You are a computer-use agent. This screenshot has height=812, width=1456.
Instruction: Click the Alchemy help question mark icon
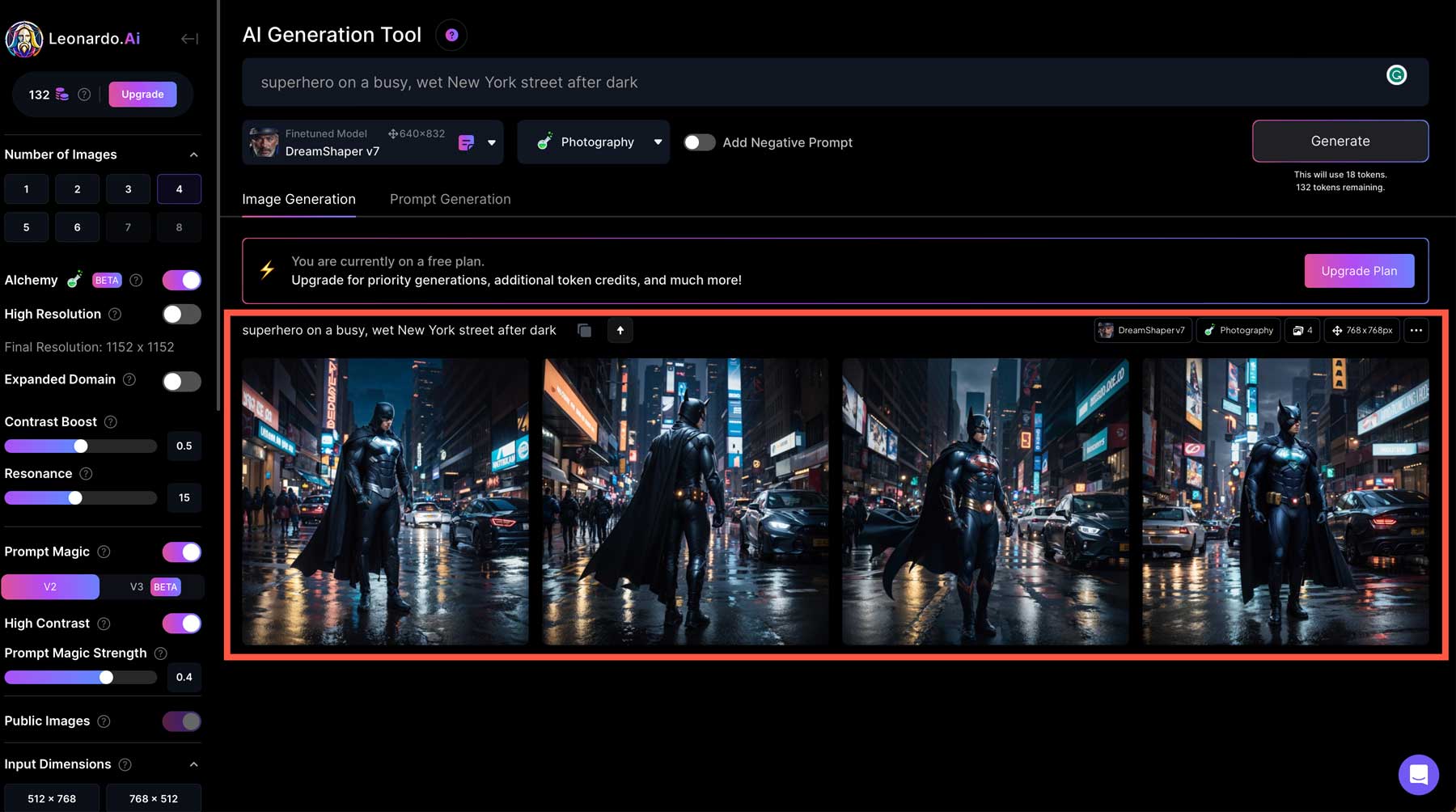136,281
